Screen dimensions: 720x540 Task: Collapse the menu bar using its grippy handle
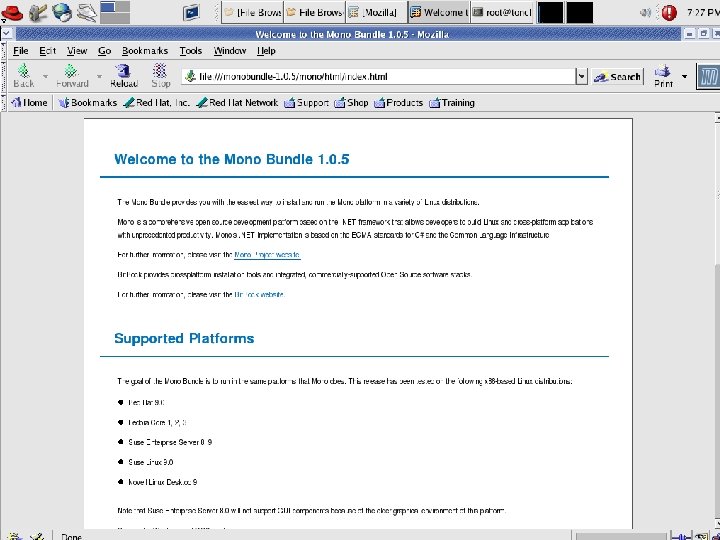click(5, 51)
